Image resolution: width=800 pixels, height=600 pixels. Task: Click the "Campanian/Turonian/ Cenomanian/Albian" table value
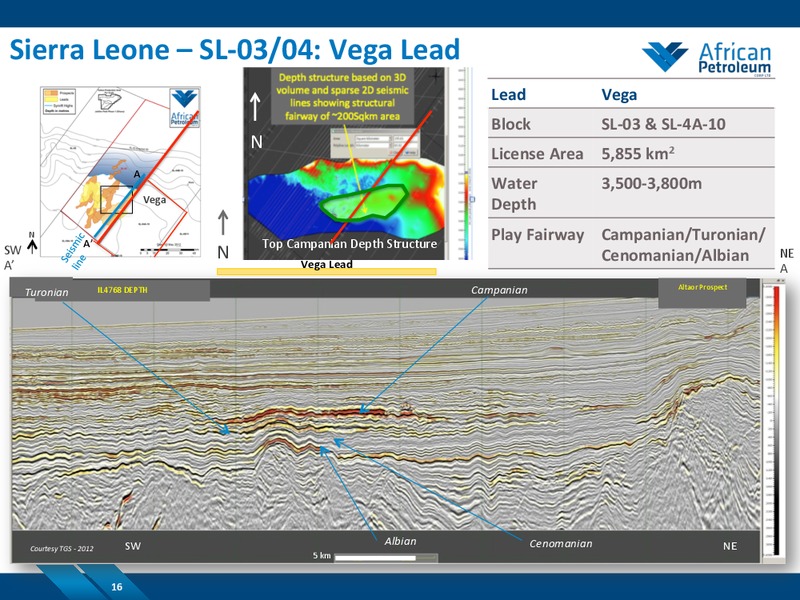point(683,245)
